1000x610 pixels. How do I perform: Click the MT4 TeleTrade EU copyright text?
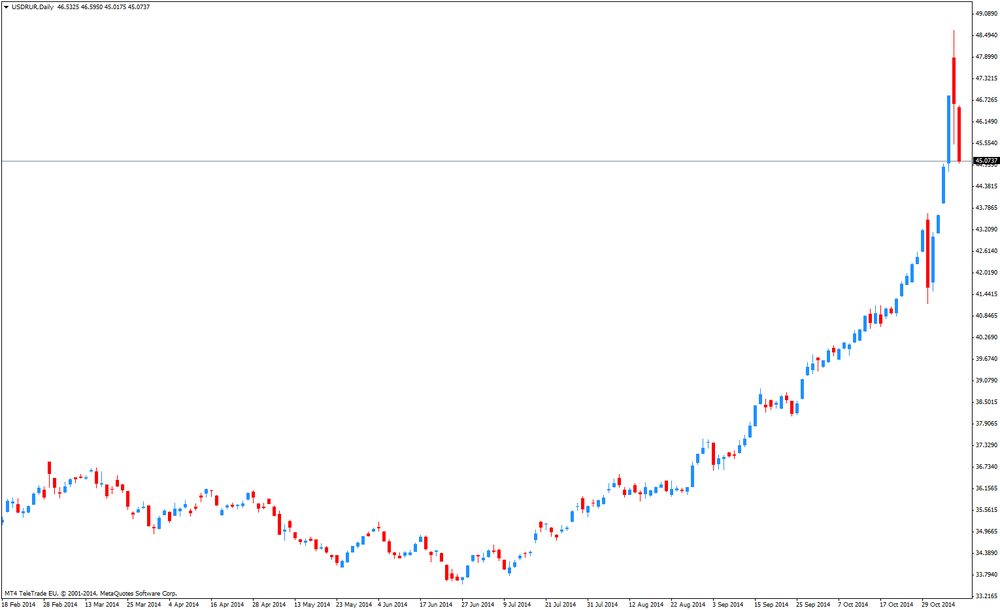[91, 593]
